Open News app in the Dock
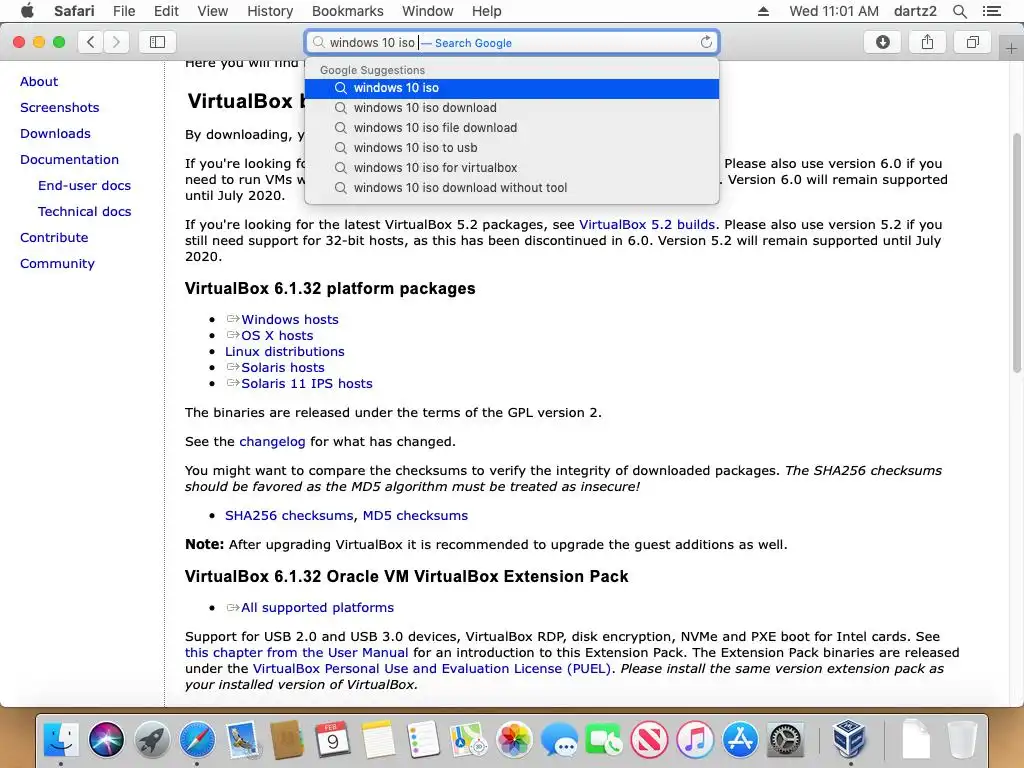The width and height of the screenshot is (1024, 768). 650,739
